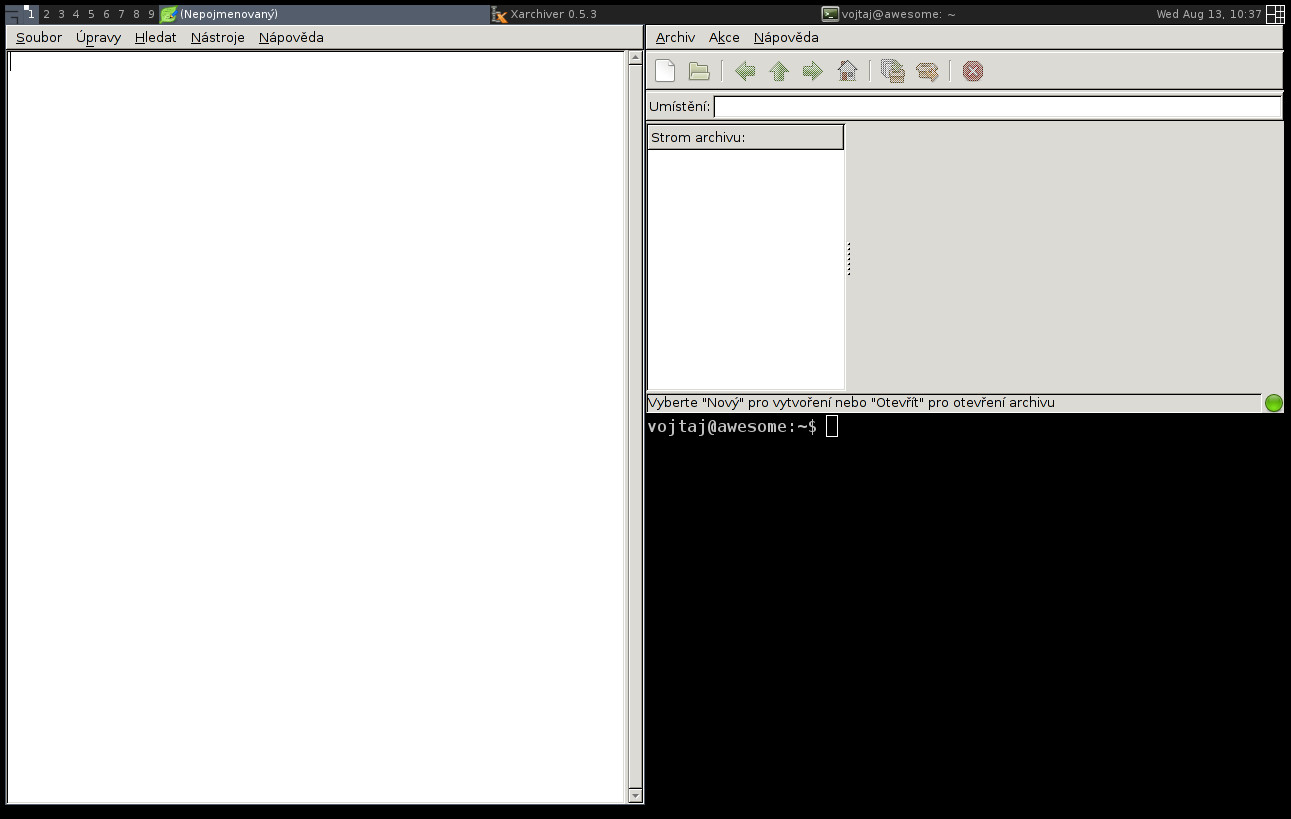Viewport: 1291px width, 819px height.
Task: Open the Akce menu in Xarchiver
Action: pyautogui.click(x=724, y=38)
